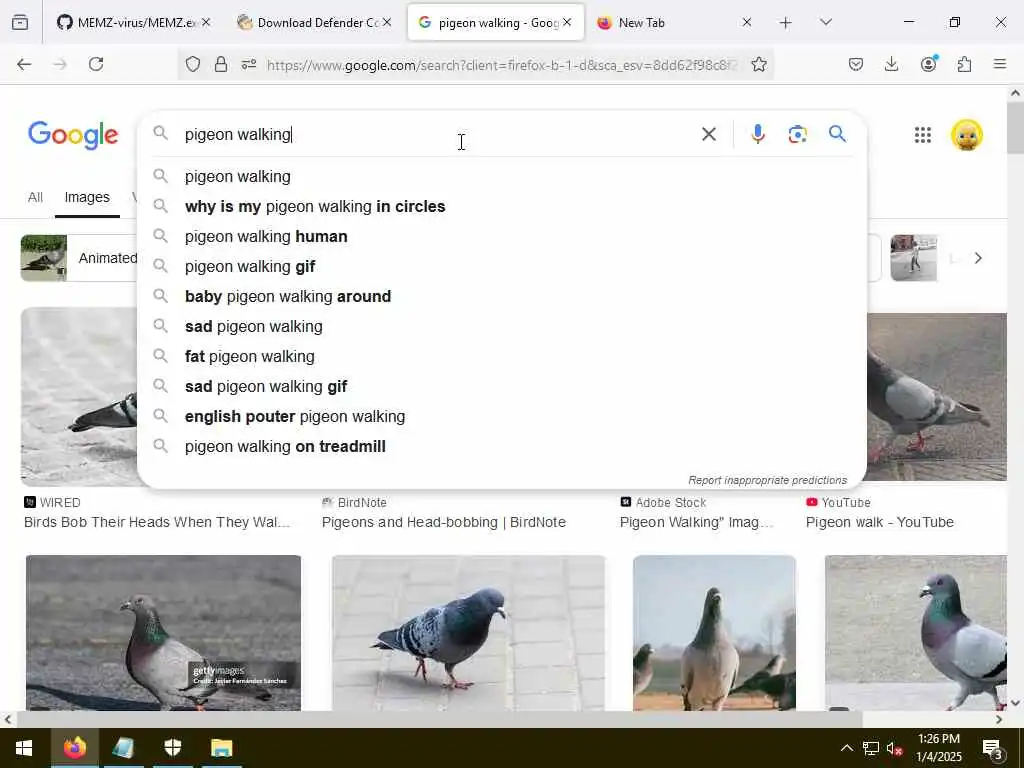This screenshot has height=768, width=1024.
Task: Choose suggestion 'sad pigeon walking gif'
Action: tap(502, 387)
